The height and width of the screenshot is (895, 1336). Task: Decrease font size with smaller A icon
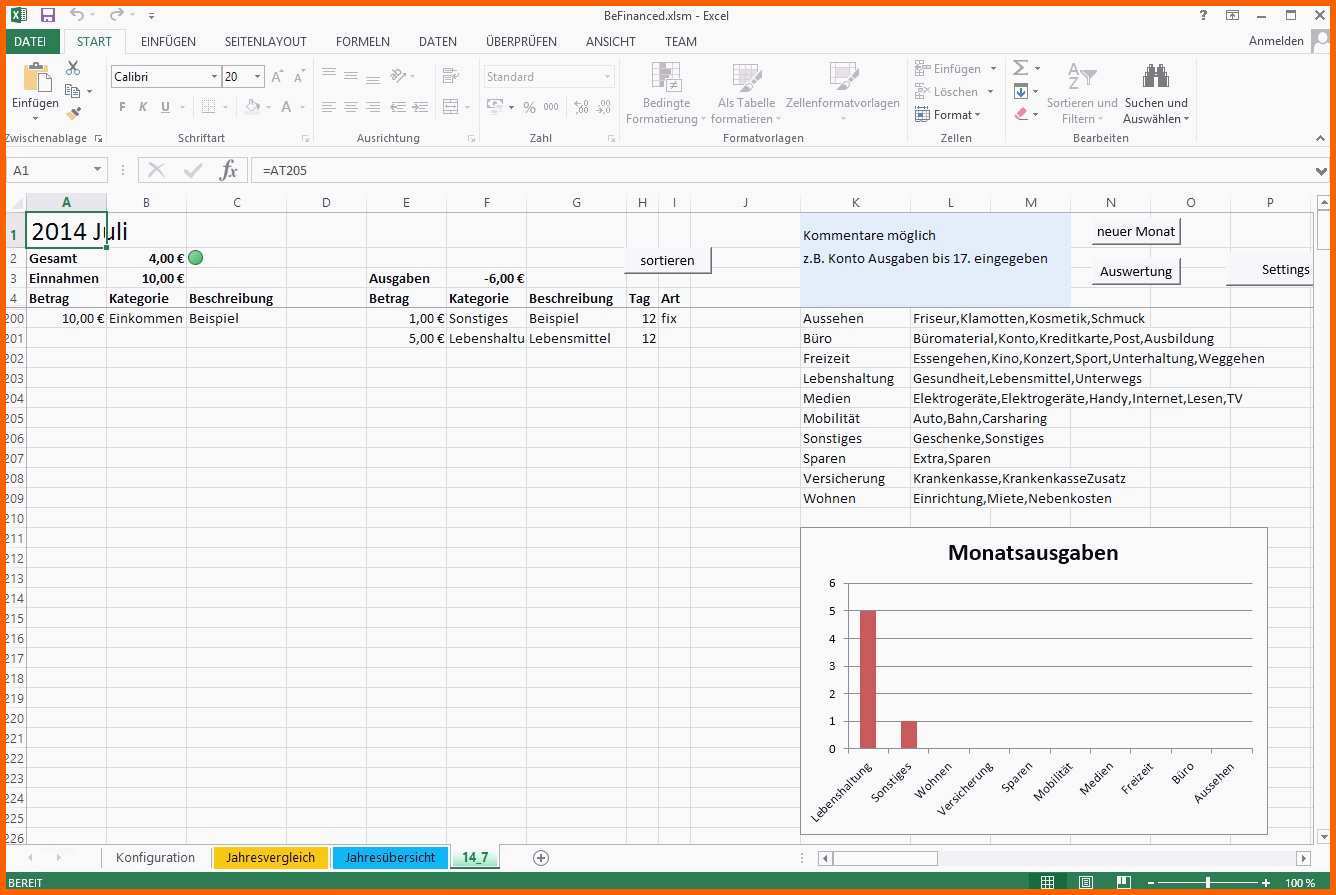(x=299, y=77)
